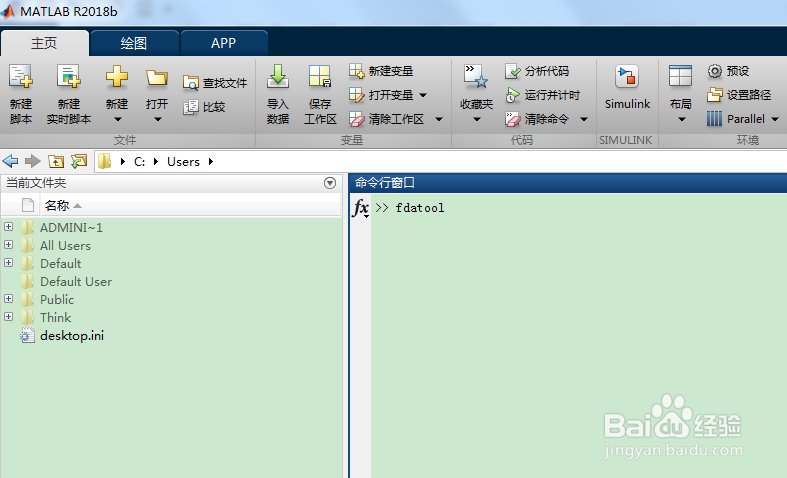Click the C: path segment
Image resolution: width=787 pixels, height=478 pixels.
[140, 162]
